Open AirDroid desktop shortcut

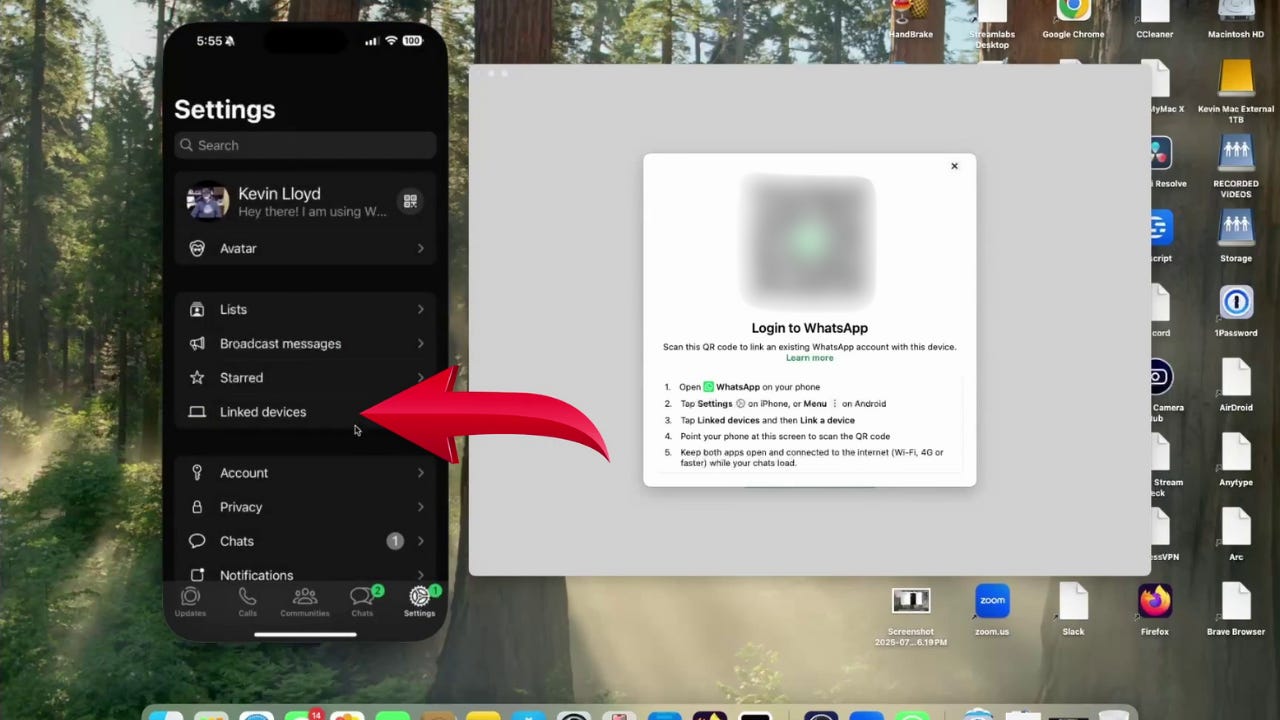point(1236,377)
